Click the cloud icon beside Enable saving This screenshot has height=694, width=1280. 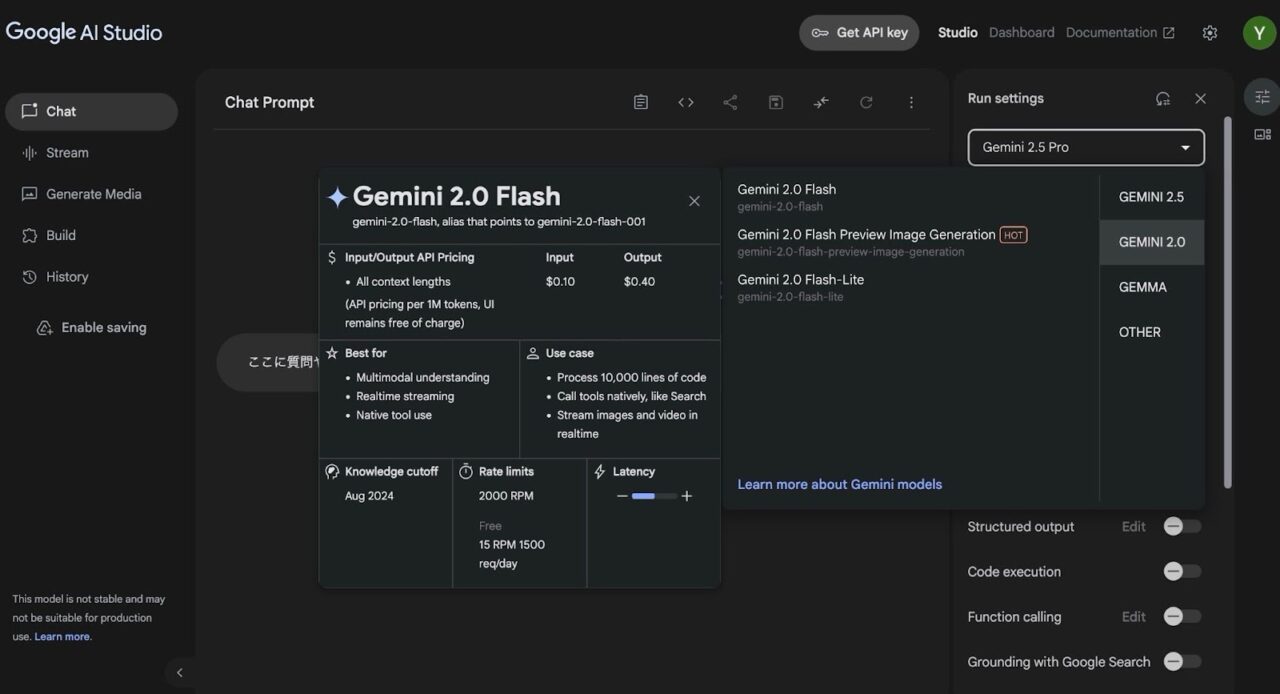[44, 328]
